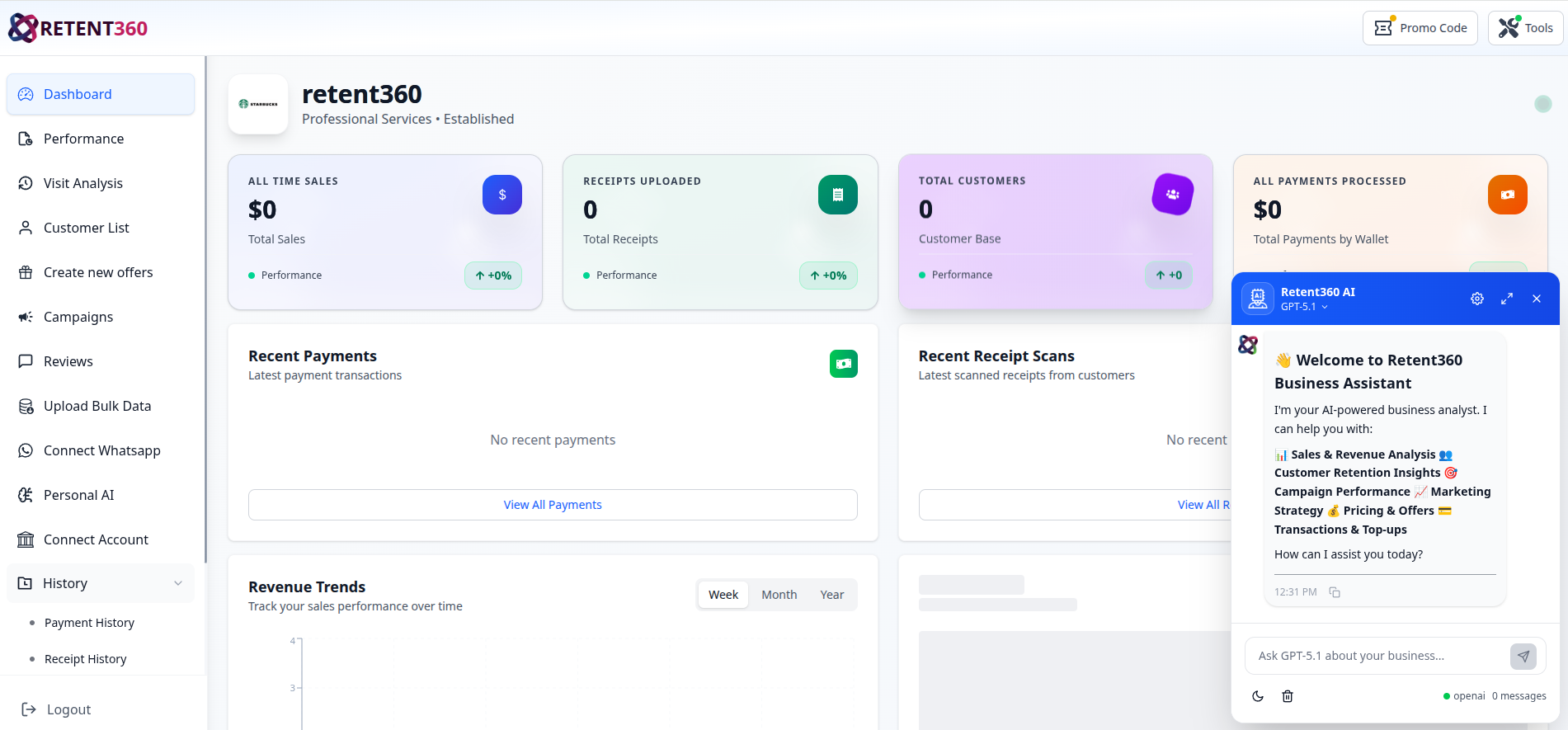Screen dimensions: 1568x730
Task: Switch Revenue Trends to Year
Action: point(831,595)
